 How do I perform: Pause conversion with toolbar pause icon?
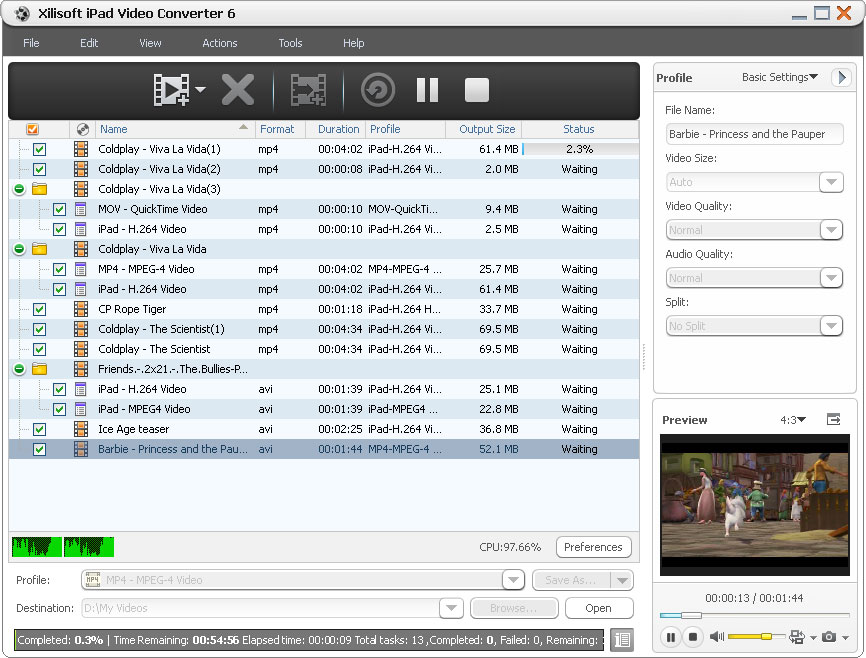pos(427,90)
